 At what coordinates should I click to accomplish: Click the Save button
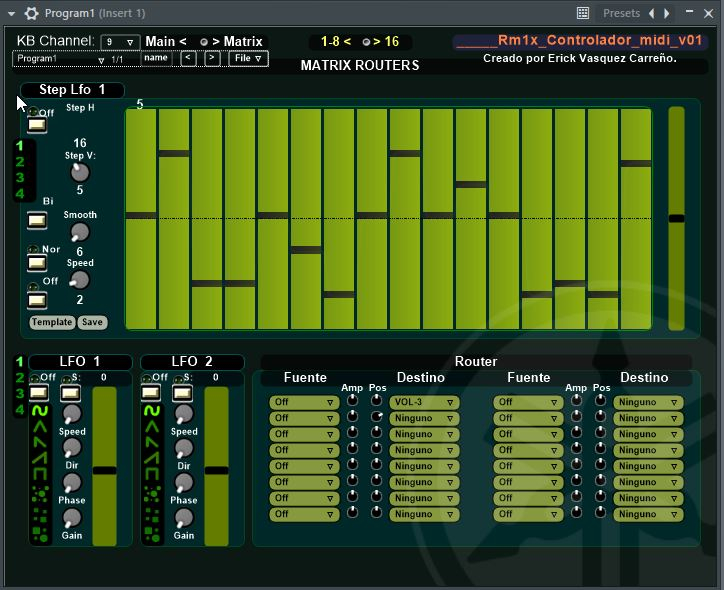[x=92, y=323]
